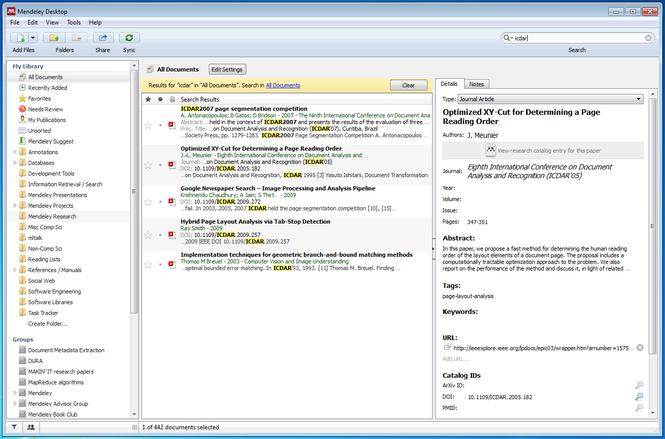Sort results by the read status column
This screenshot has width=665, height=439.
[x=160, y=99]
